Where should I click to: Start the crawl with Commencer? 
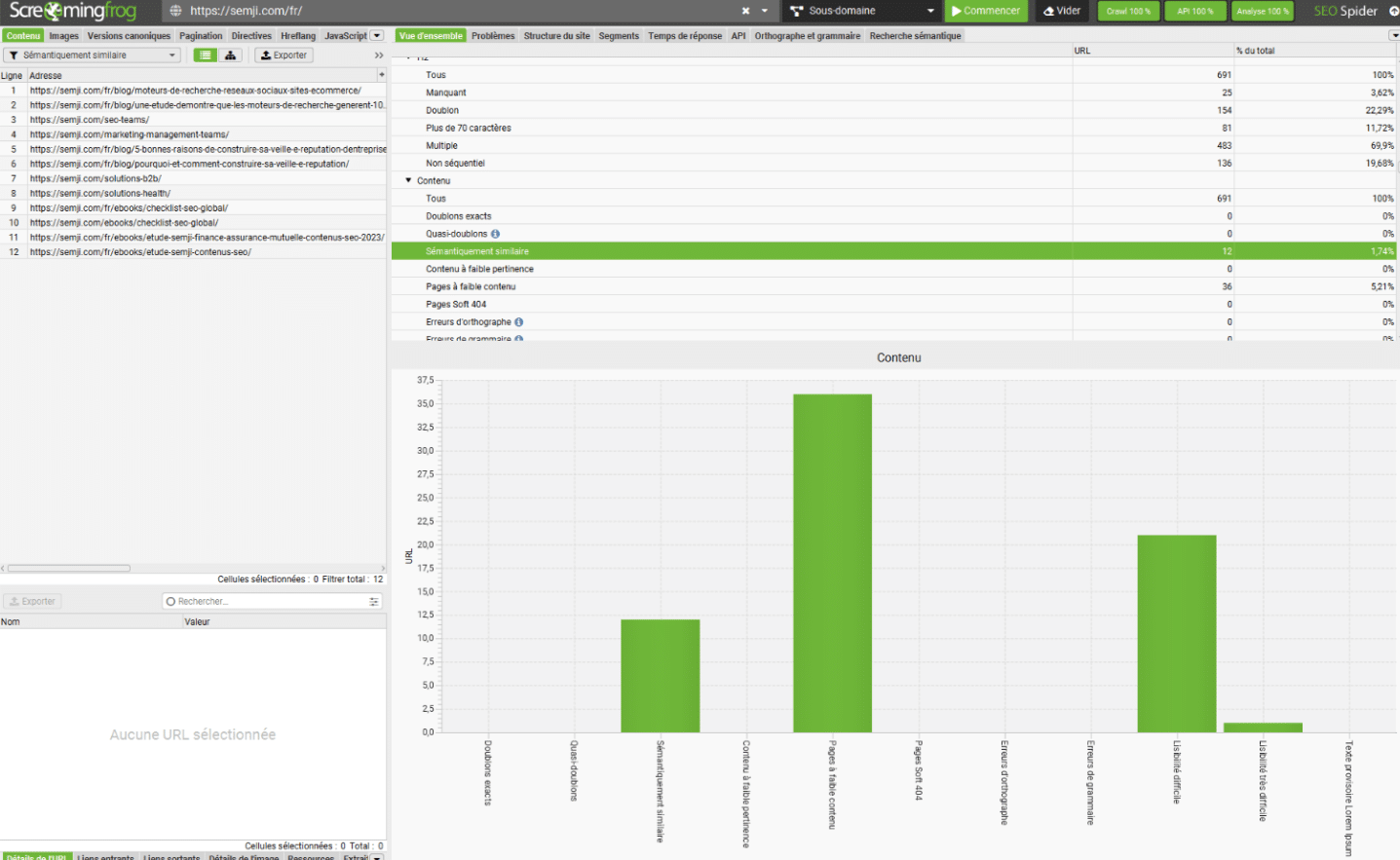coord(986,11)
